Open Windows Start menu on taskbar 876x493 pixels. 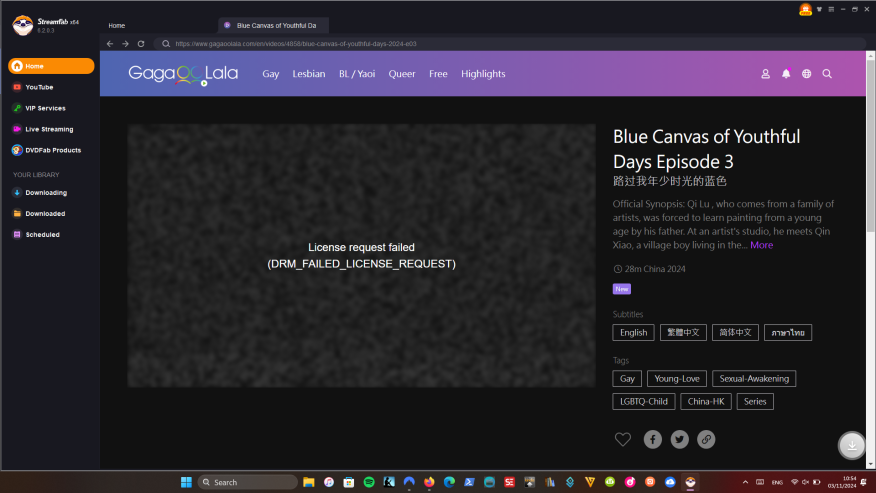[x=186, y=482]
